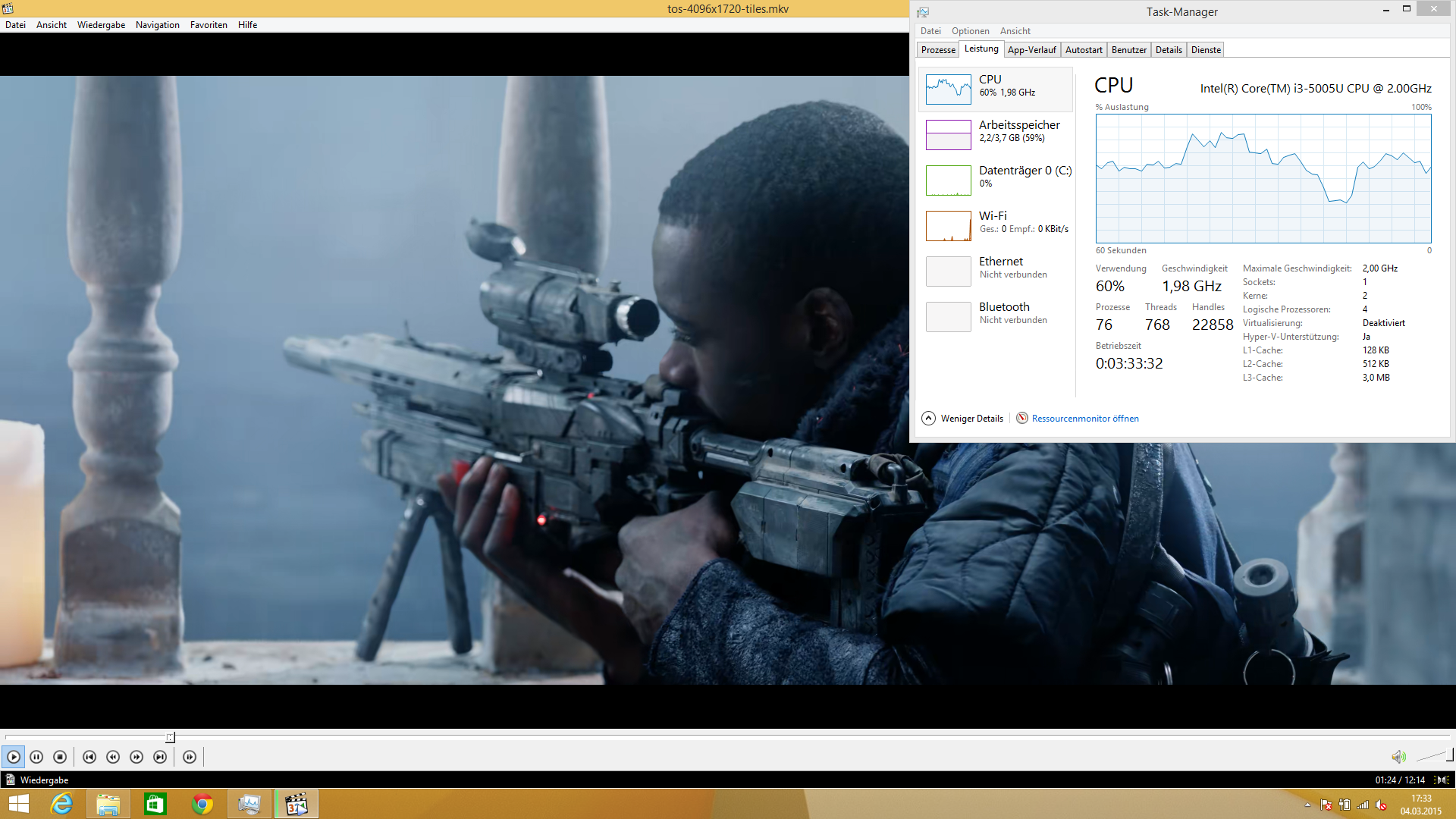
Task: Collapse Task Manager with Weniger Details
Action: coord(962,419)
